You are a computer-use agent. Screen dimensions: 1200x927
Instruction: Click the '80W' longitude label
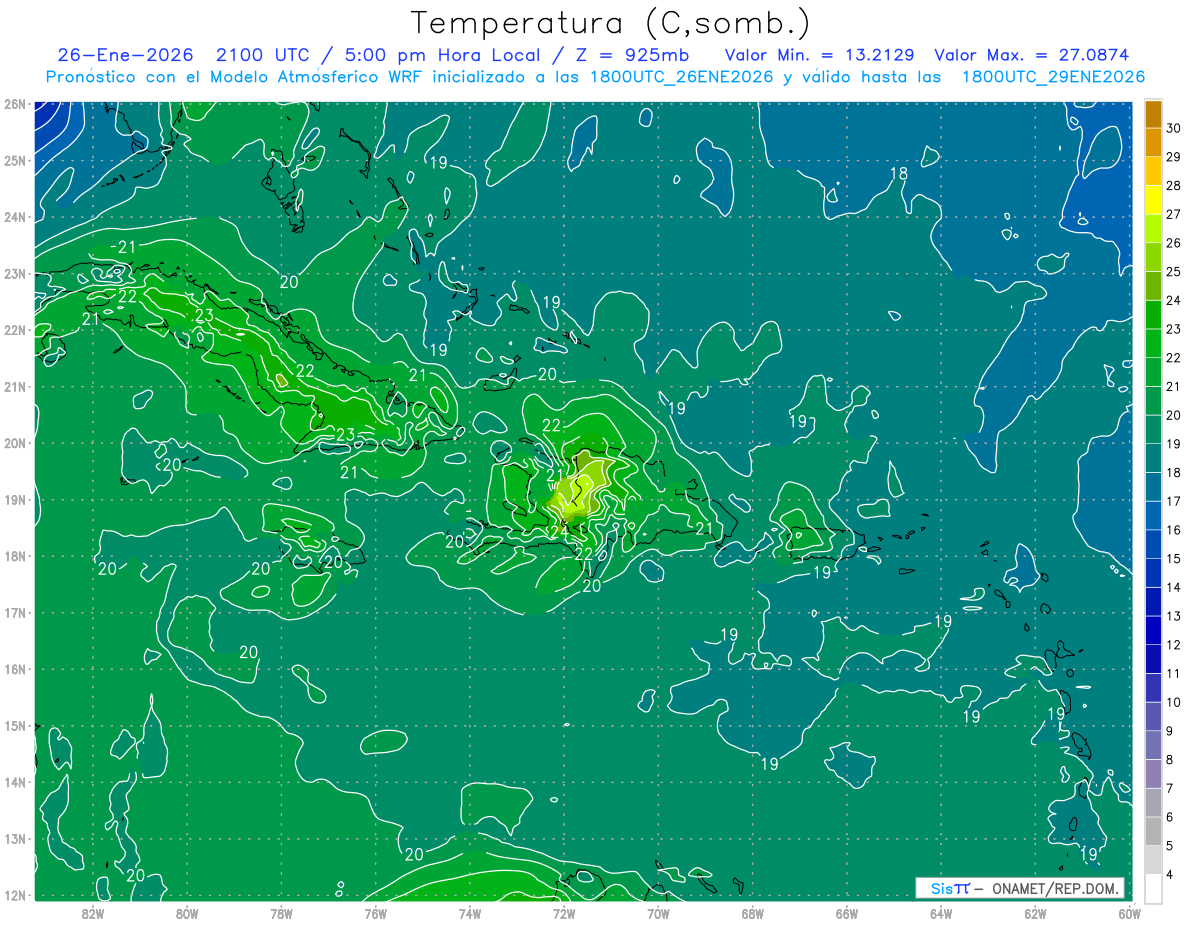point(186,912)
